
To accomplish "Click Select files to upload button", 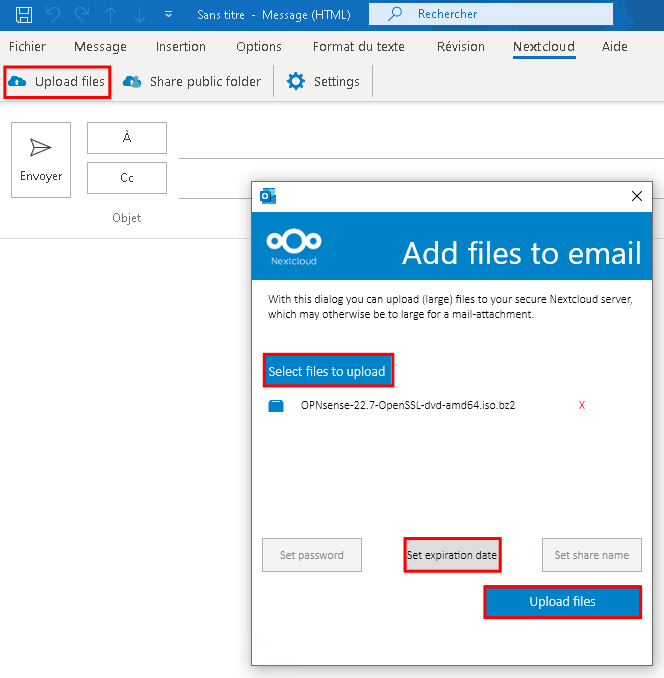I will (x=328, y=371).
